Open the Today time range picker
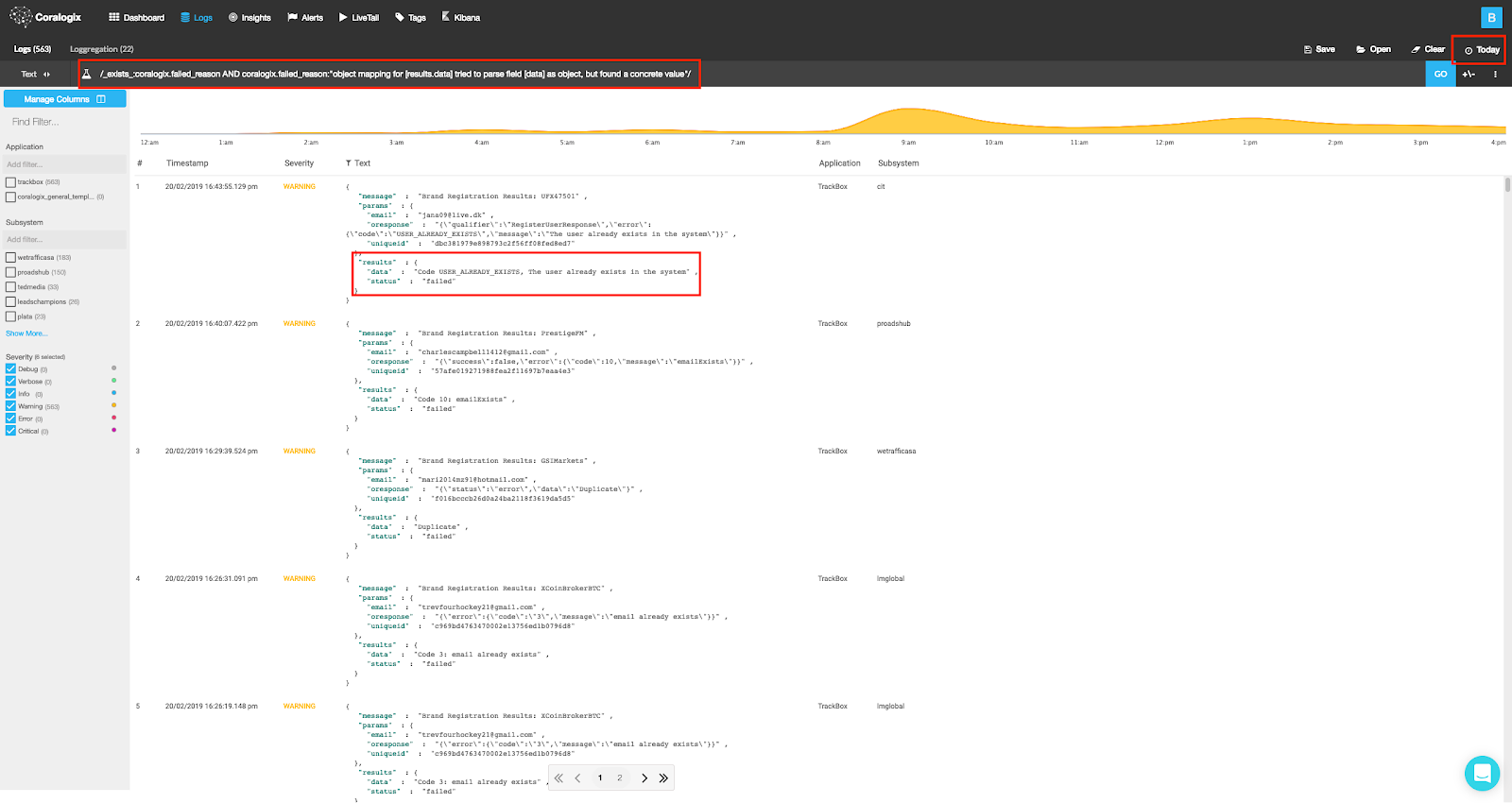Screen dimensions: 1512x803 pyautogui.click(x=1482, y=50)
